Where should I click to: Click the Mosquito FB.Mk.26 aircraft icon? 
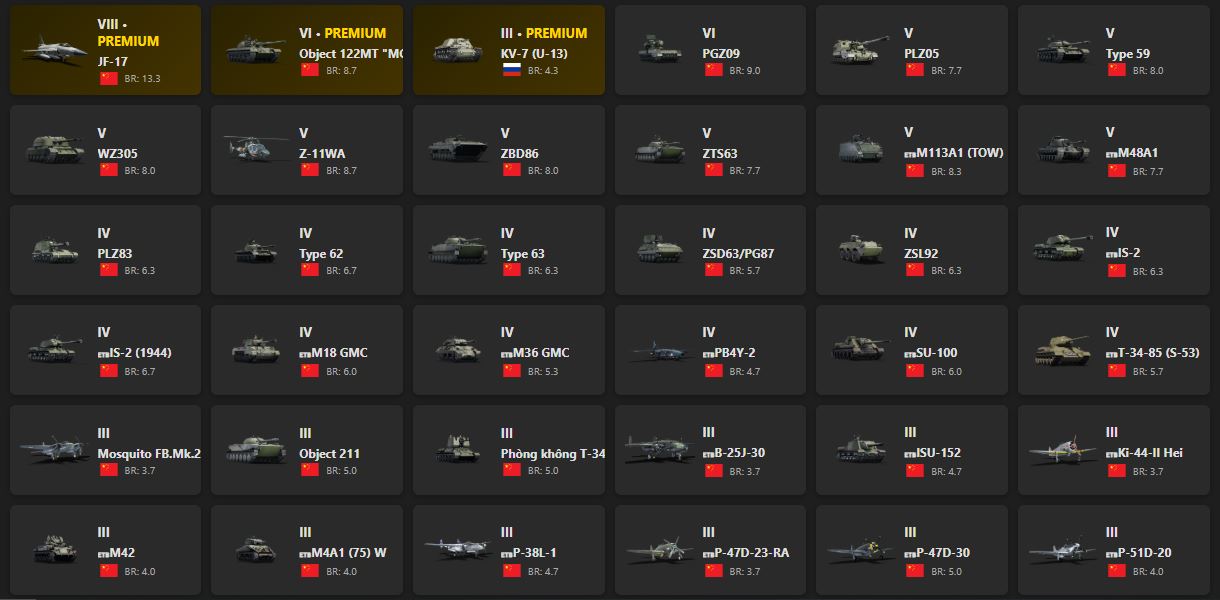[x=55, y=449]
